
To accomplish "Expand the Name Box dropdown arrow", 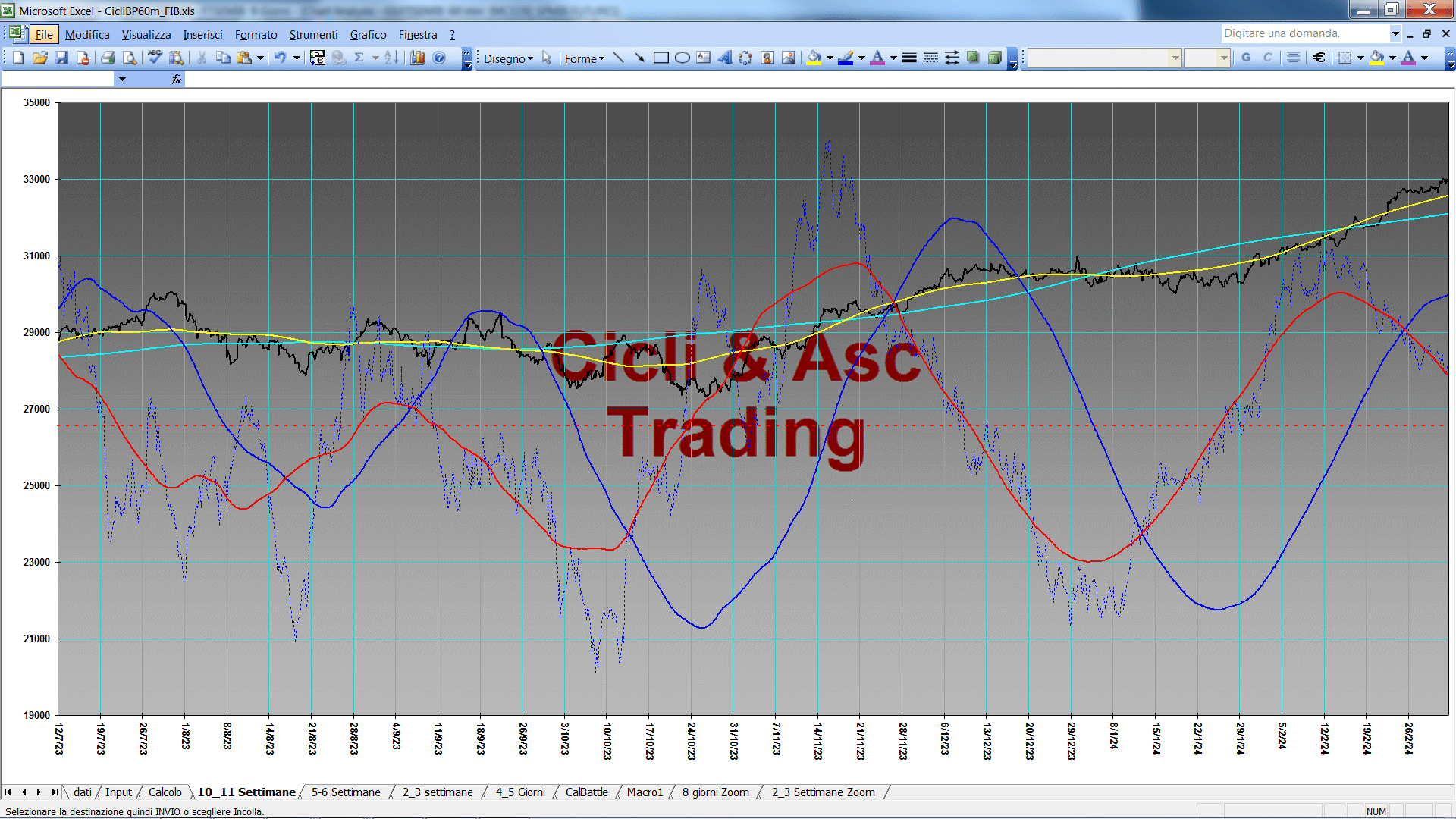I will click(122, 79).
